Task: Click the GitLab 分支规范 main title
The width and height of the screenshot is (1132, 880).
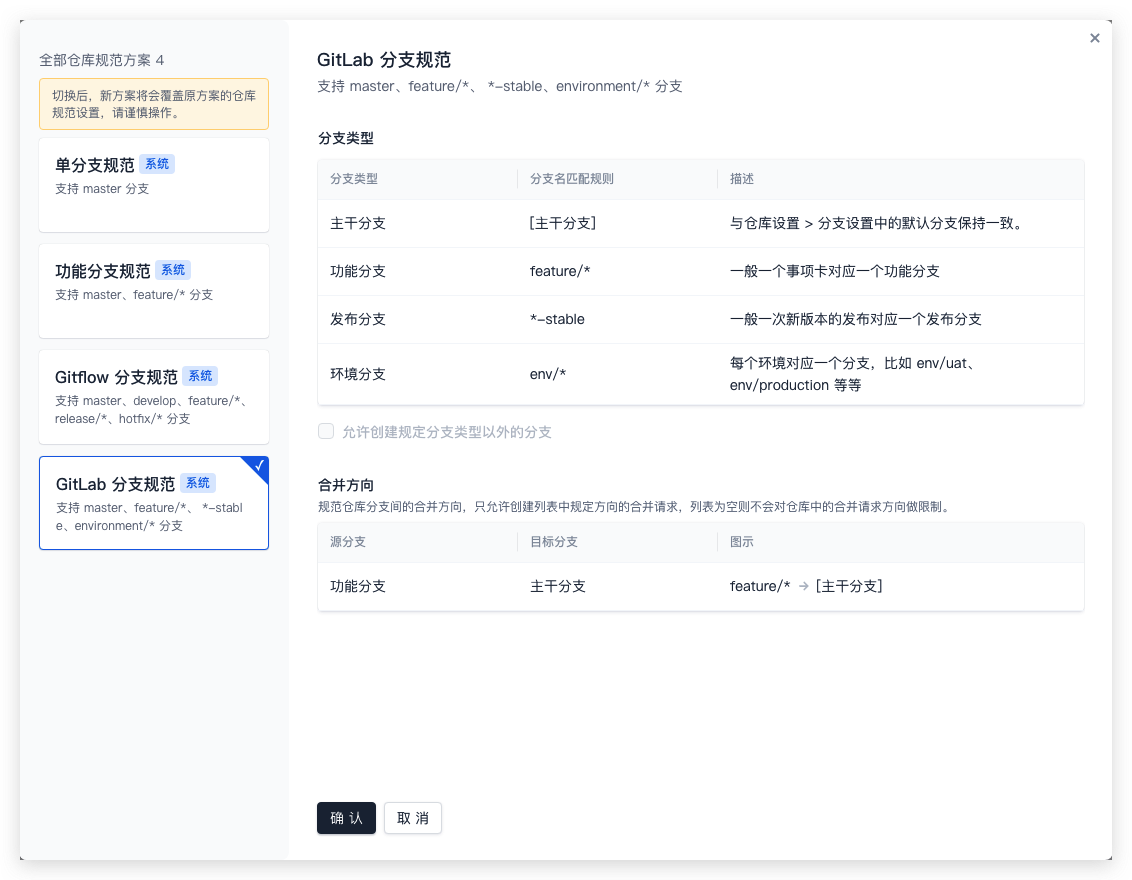Action: click(384, 60)
